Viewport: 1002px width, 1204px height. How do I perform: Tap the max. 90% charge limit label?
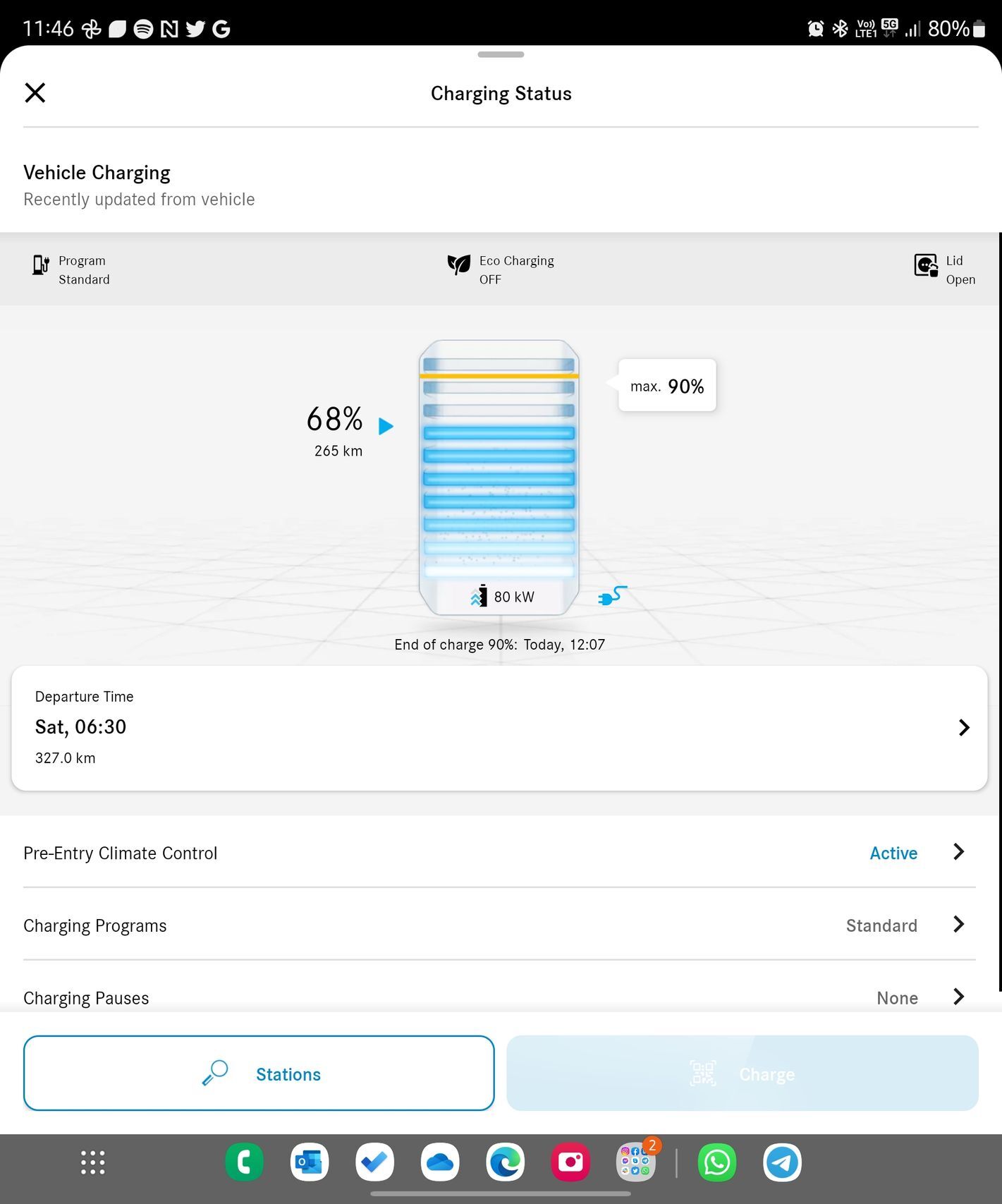point(667,386)
